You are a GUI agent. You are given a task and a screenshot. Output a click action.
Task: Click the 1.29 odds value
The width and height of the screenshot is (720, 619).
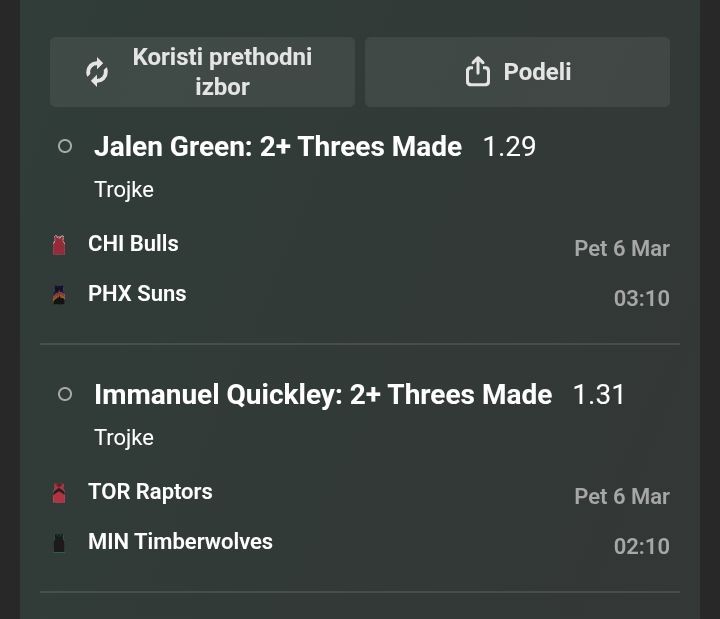click(x=509, y=147)
